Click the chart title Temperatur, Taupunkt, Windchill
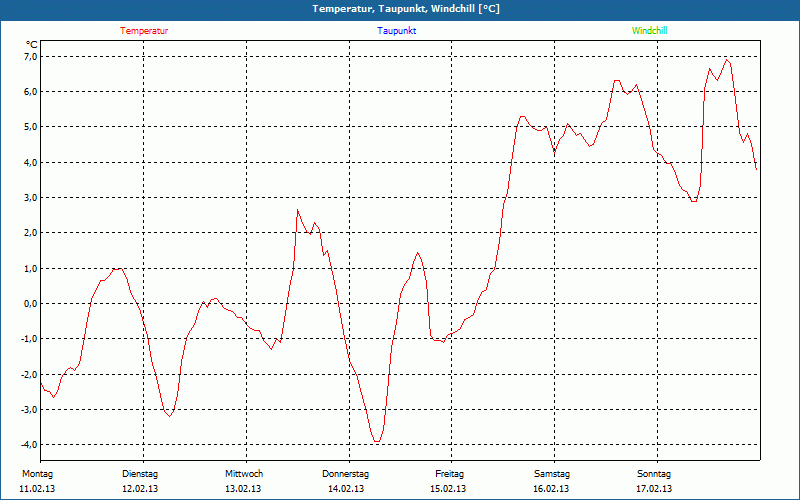 point(406,9)
